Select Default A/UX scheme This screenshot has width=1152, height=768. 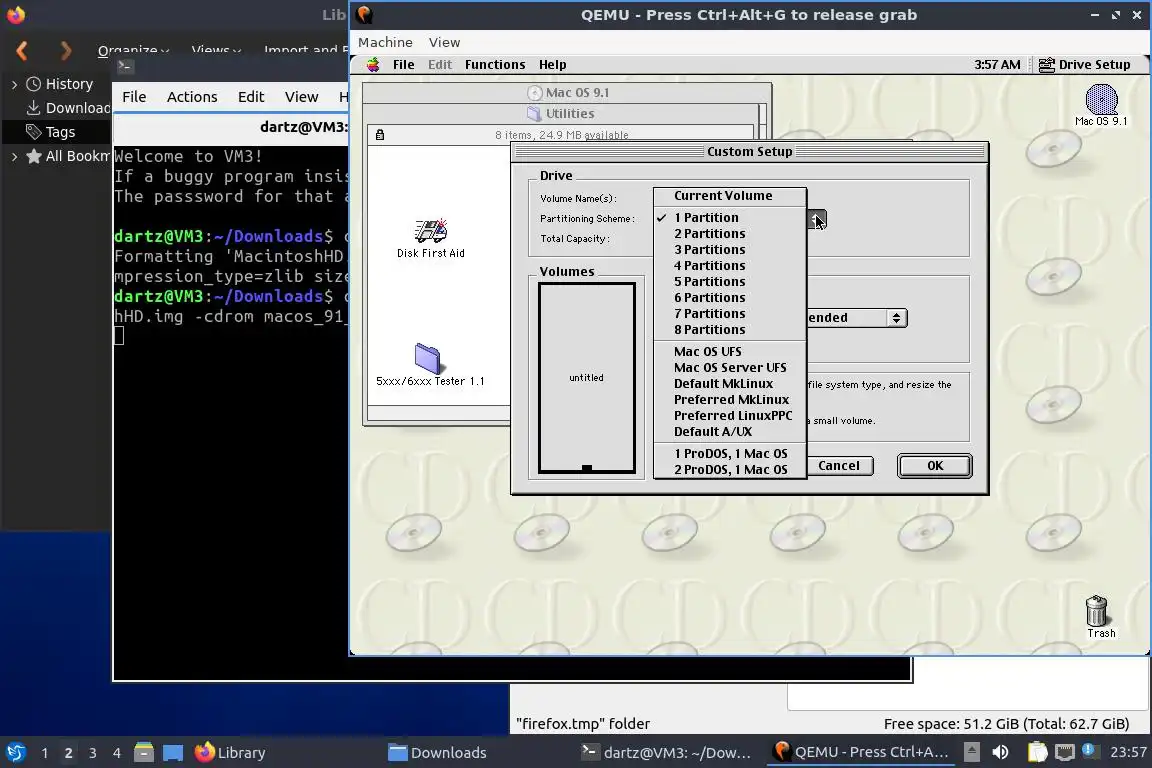click(x=730, y=432)
